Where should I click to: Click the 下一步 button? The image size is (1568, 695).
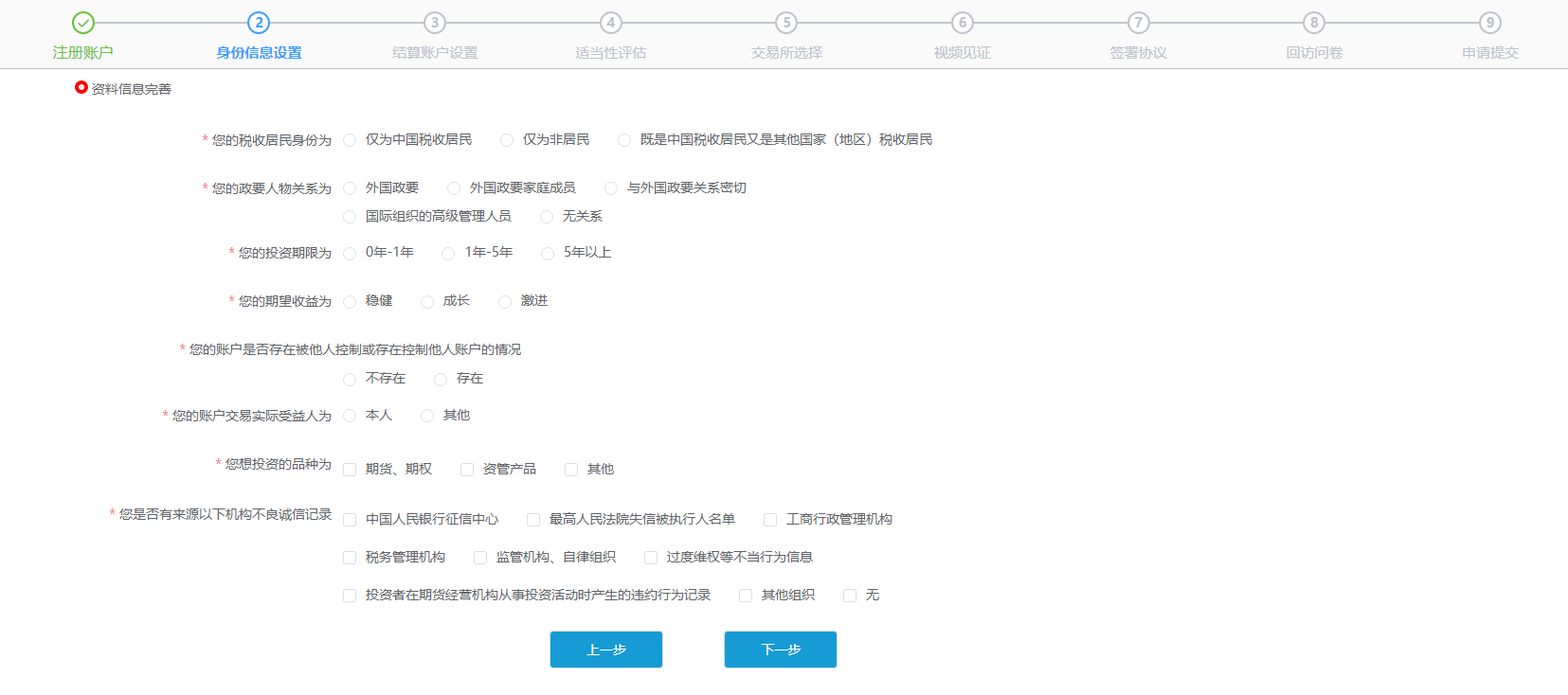click(781, 650)
